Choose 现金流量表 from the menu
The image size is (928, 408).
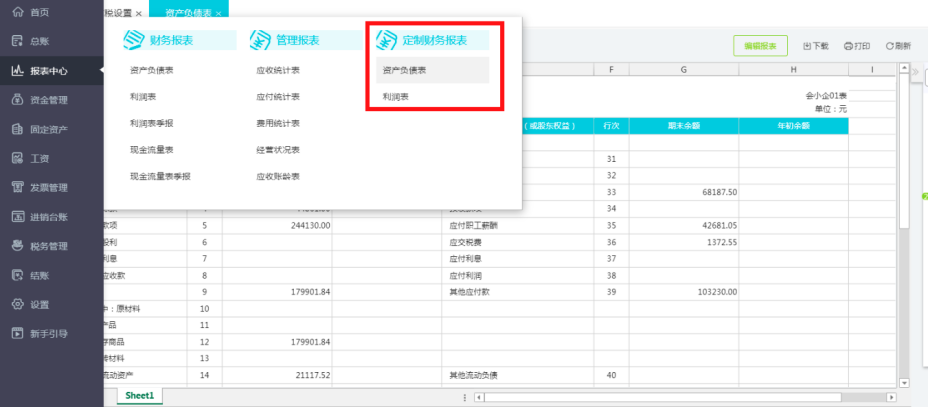tap(152, 150)
